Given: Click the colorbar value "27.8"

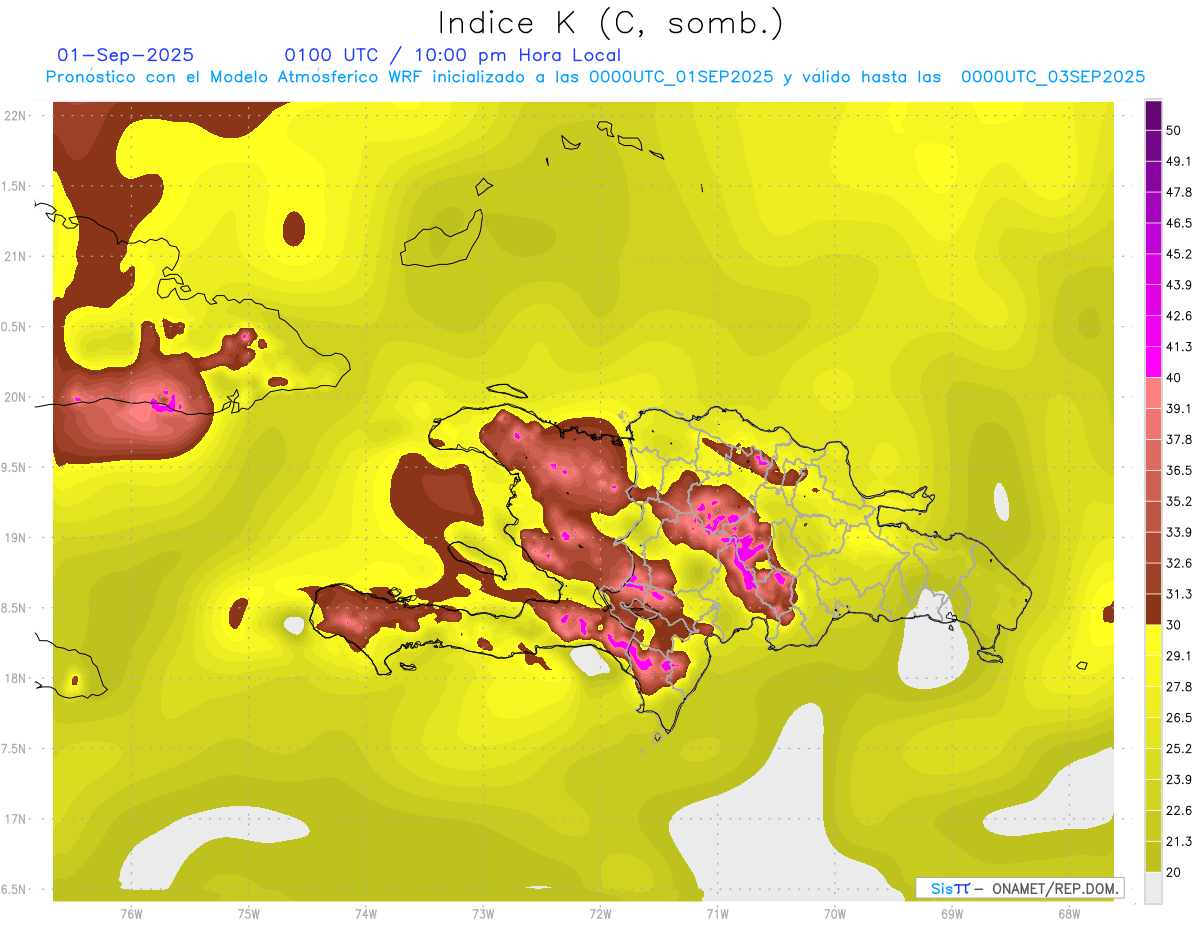Looking at the screenshot, I should click(x=1178, y=686).
